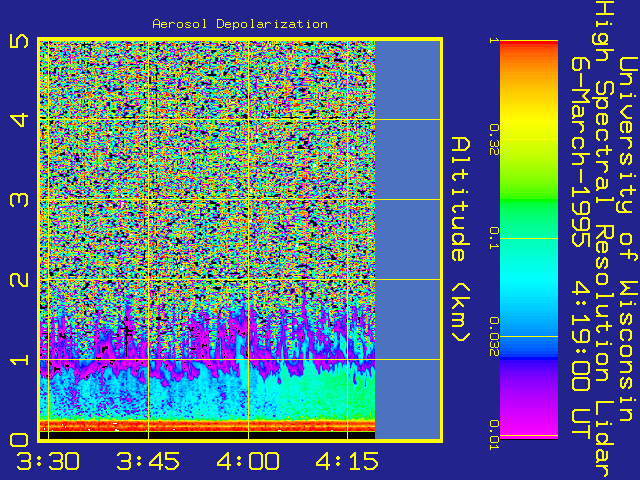The width and height of the screenshot is (640, 480).
Task: Click the time axis label 3:45
Action: tap(148, 461)
